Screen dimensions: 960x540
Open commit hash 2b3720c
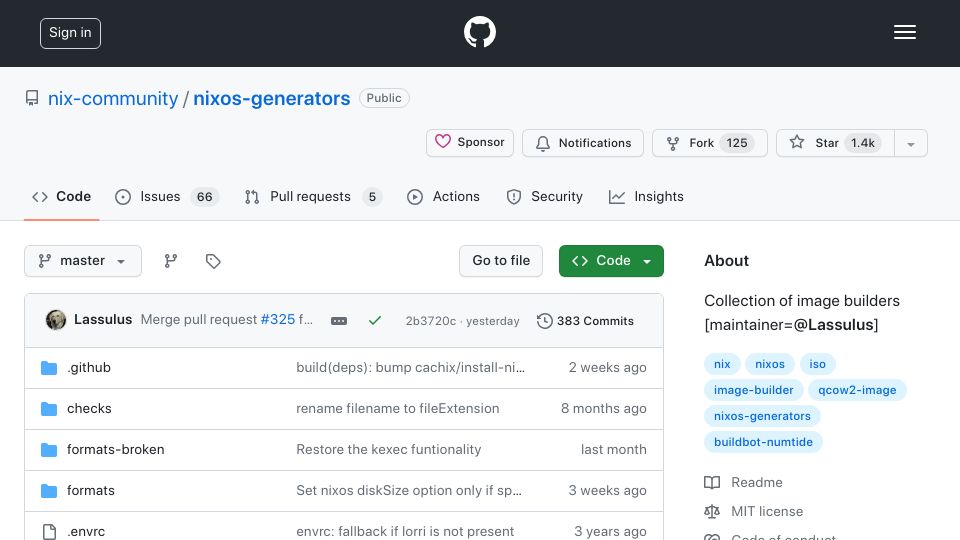(430, 321)
